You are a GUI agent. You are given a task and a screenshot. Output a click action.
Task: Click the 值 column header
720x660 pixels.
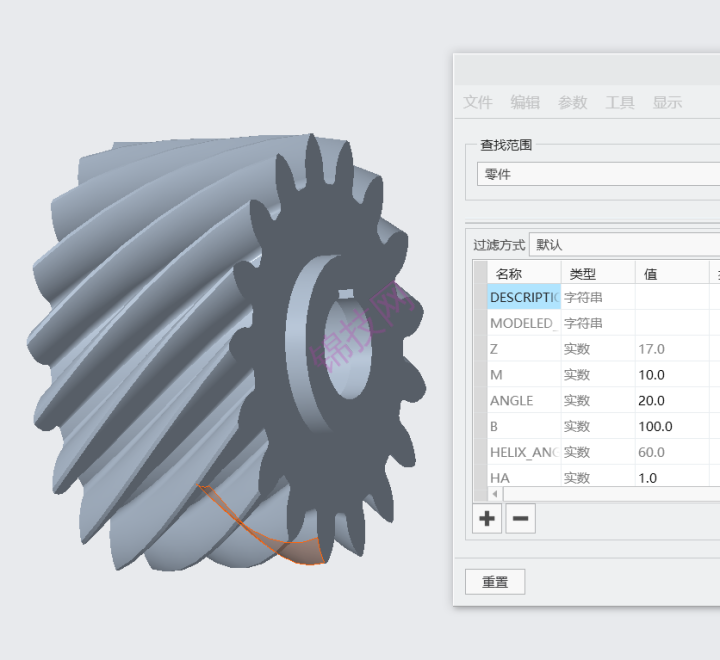click(670, 273)
